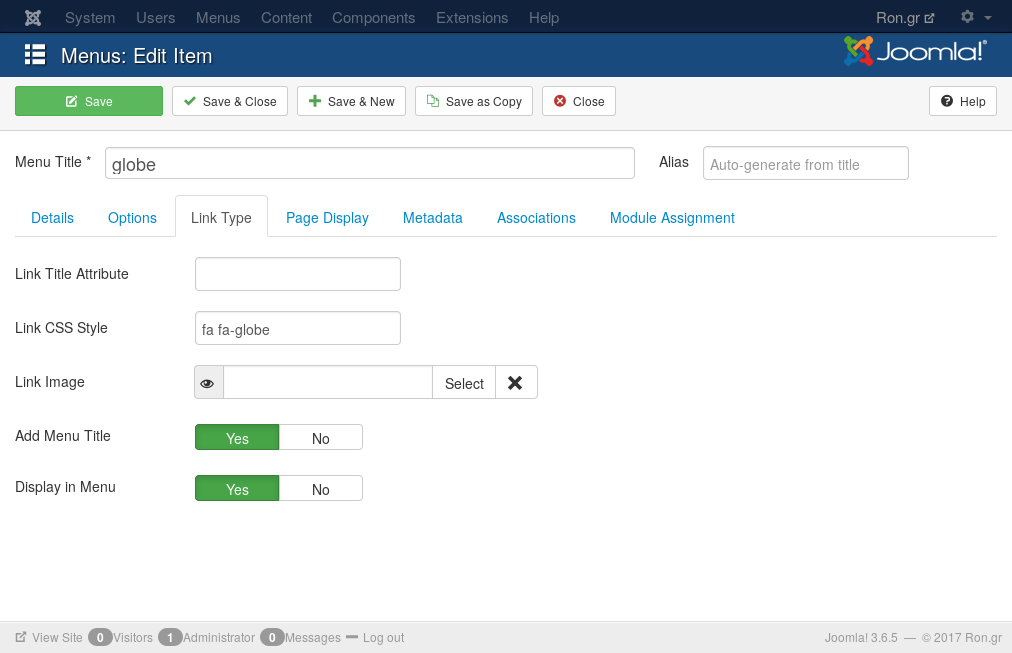Click Save as Copy button
1012x653 pixels.
pyautogui.click(x=474, y=101)
